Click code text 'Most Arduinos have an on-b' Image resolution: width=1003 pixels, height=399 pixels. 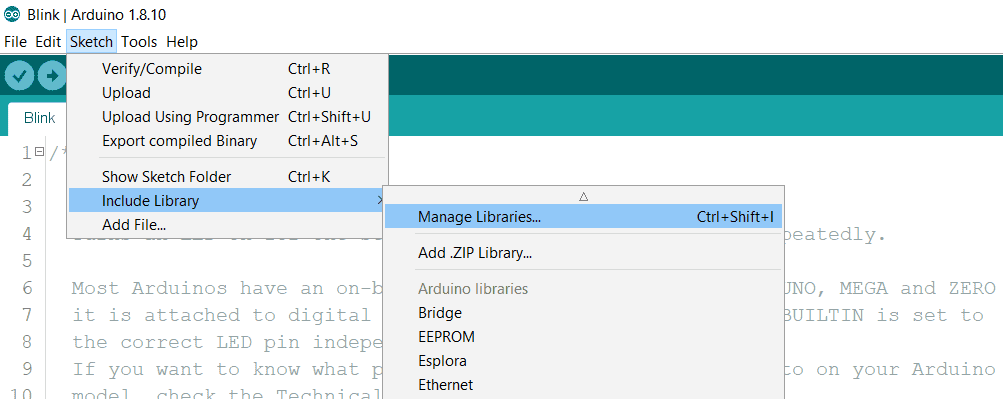click(x=226, y=288)
